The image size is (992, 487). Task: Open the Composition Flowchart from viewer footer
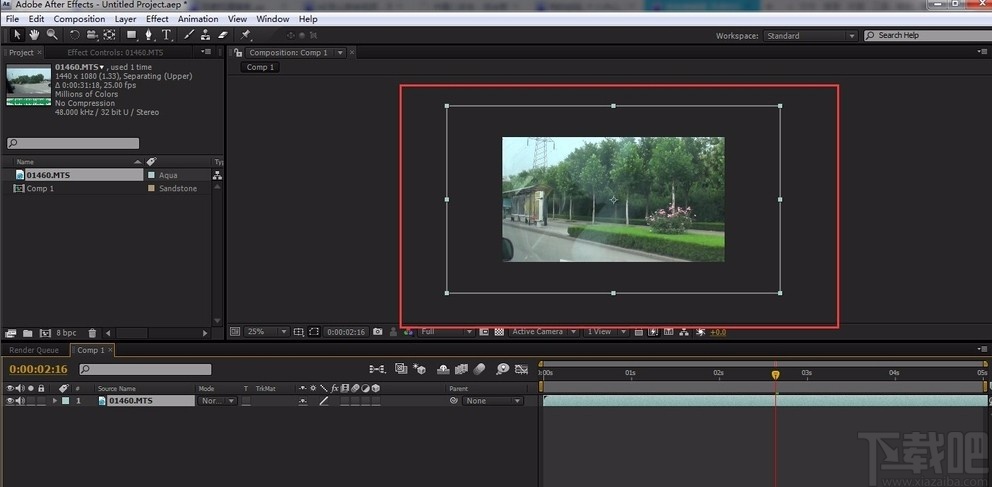pyautogui.click(x=684, y=331)
